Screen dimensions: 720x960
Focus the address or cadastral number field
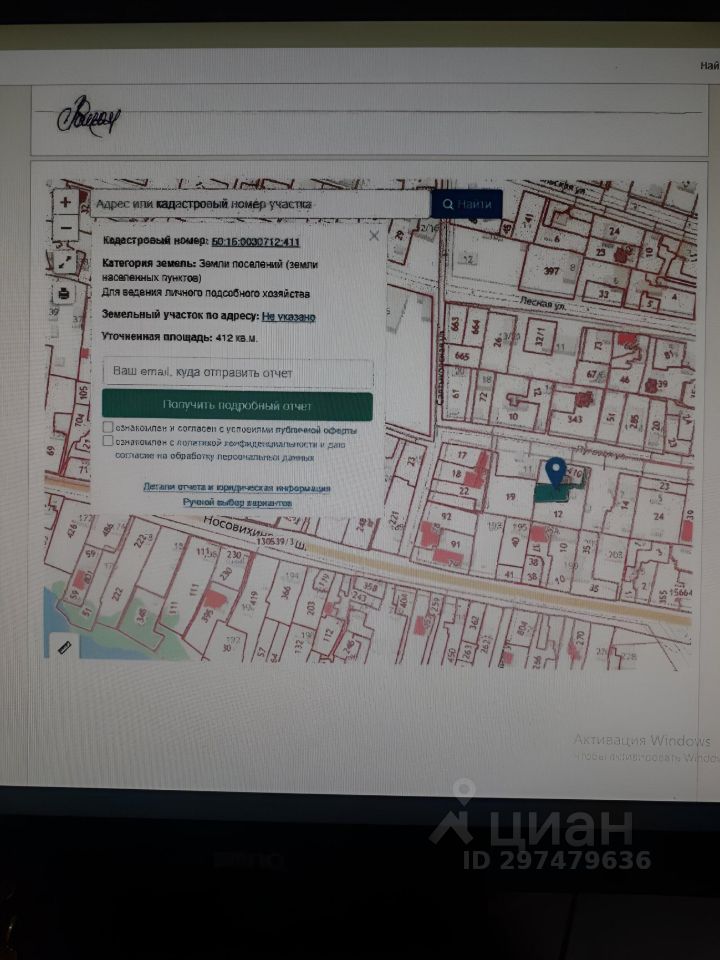point(260,204)
